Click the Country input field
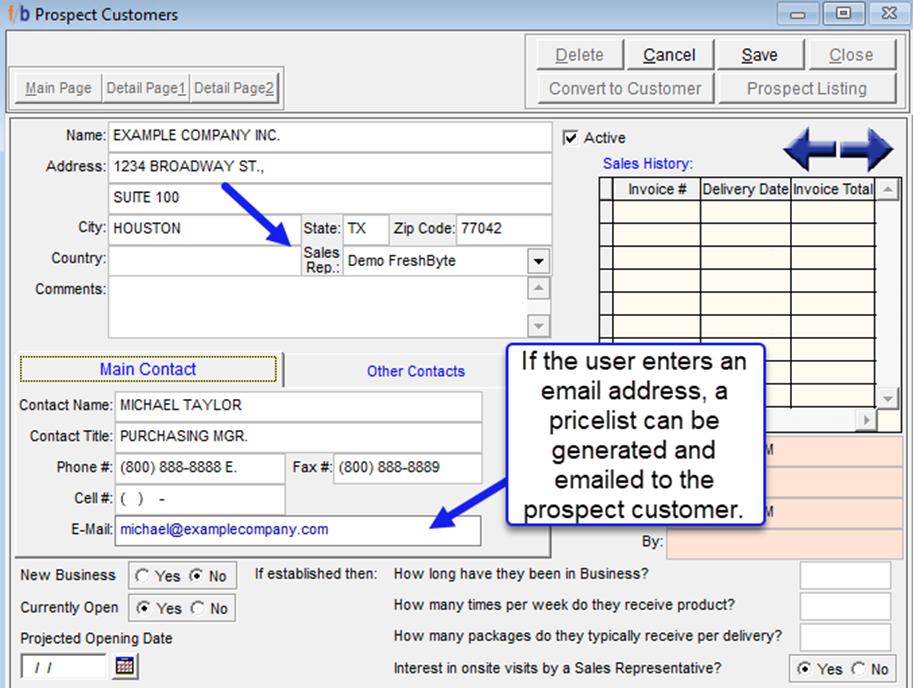The image size is (913, 688). point(204,260)
